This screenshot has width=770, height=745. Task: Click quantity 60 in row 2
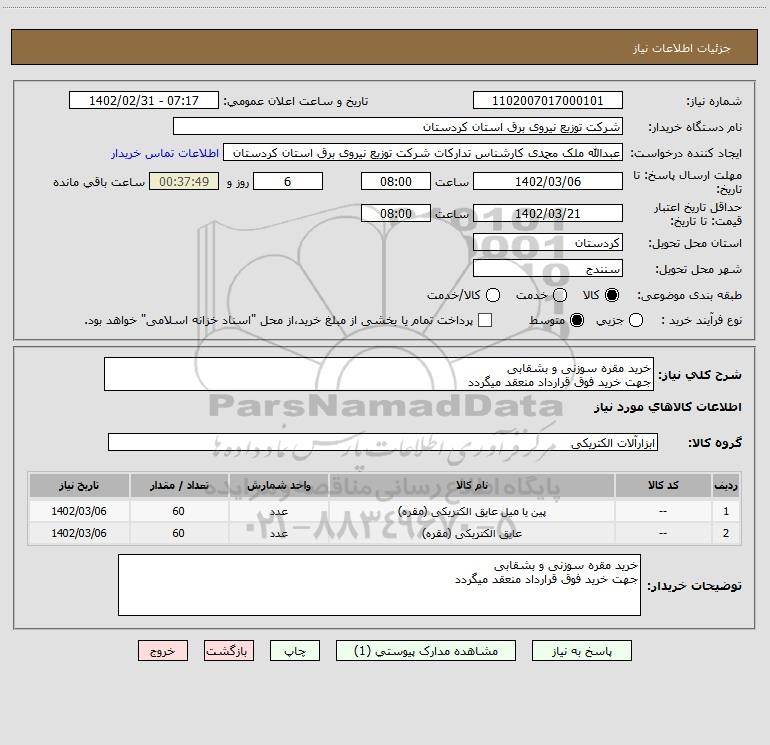pos(178,533)
